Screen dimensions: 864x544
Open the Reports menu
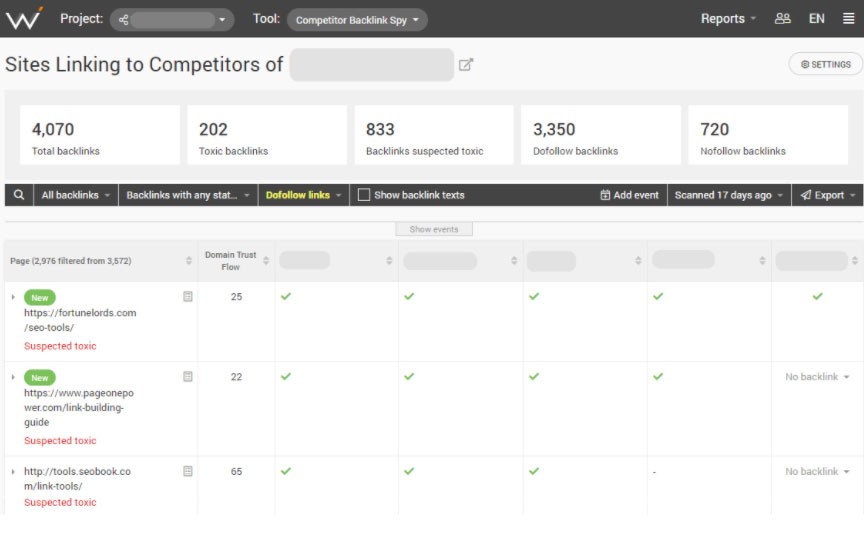(x=727, y=19)
